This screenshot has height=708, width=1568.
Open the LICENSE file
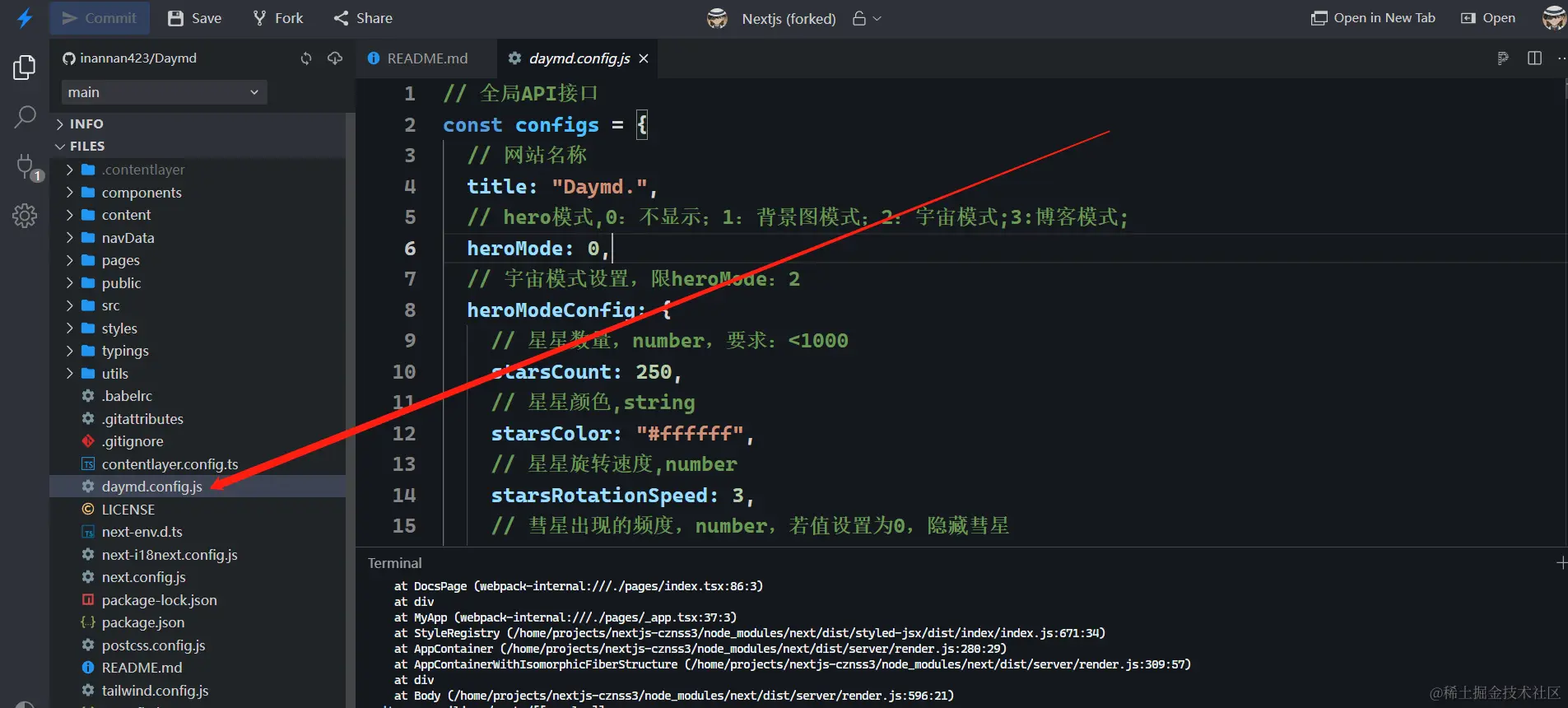click(198, 510)
